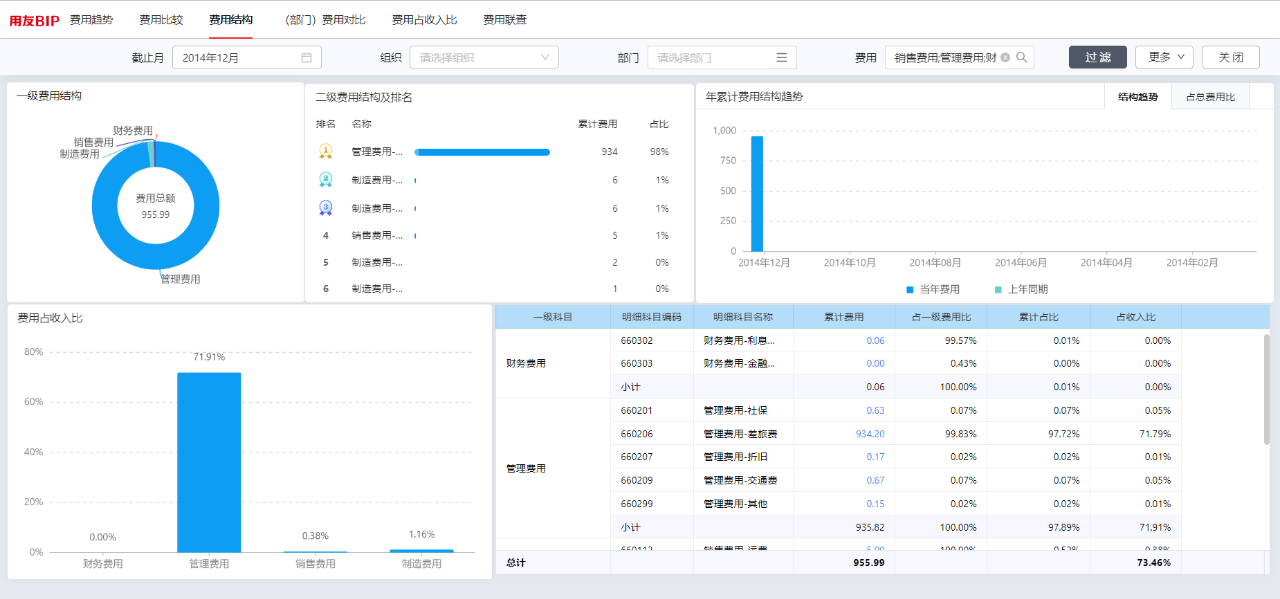Image resolution: width=1280 pixels, height=599 pixels.
Task: Open the 934.20 差旅费 amount link
Action: point(870,434)
